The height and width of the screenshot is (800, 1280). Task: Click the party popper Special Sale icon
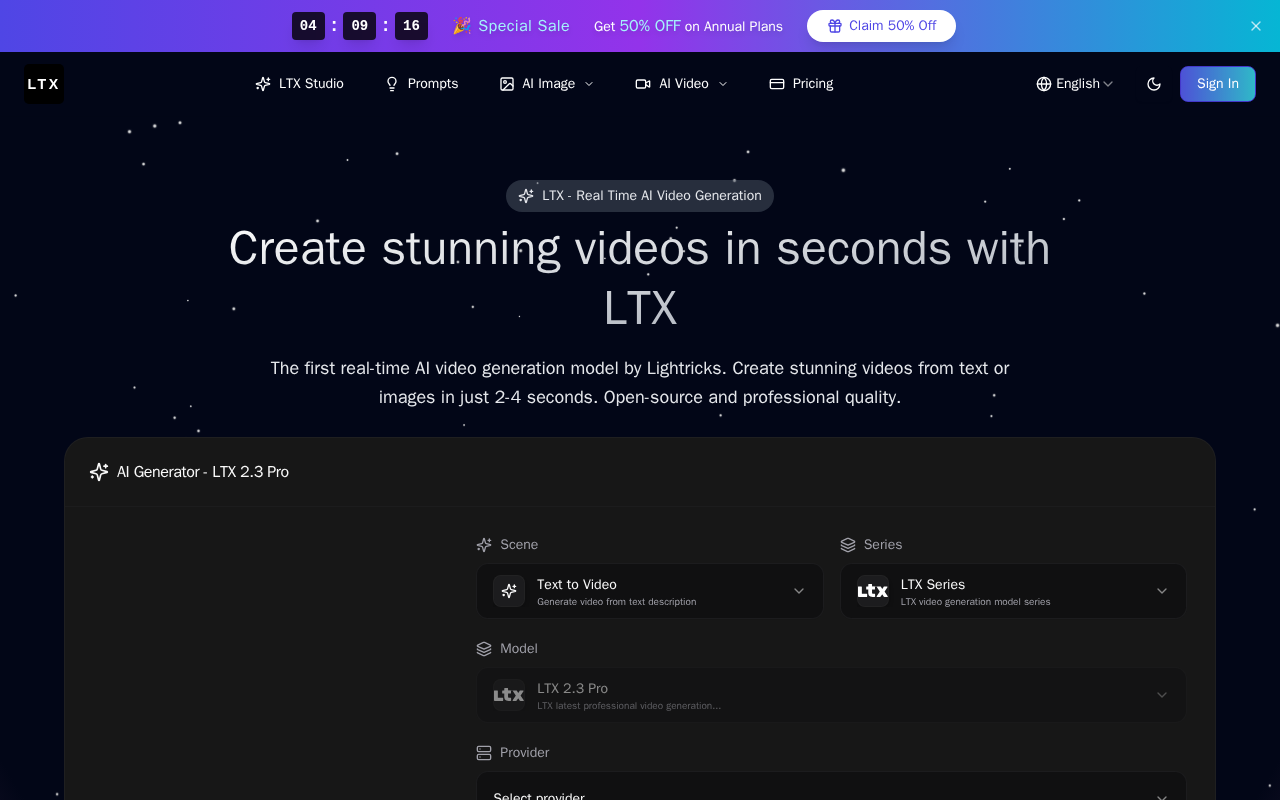click(461, 26)
